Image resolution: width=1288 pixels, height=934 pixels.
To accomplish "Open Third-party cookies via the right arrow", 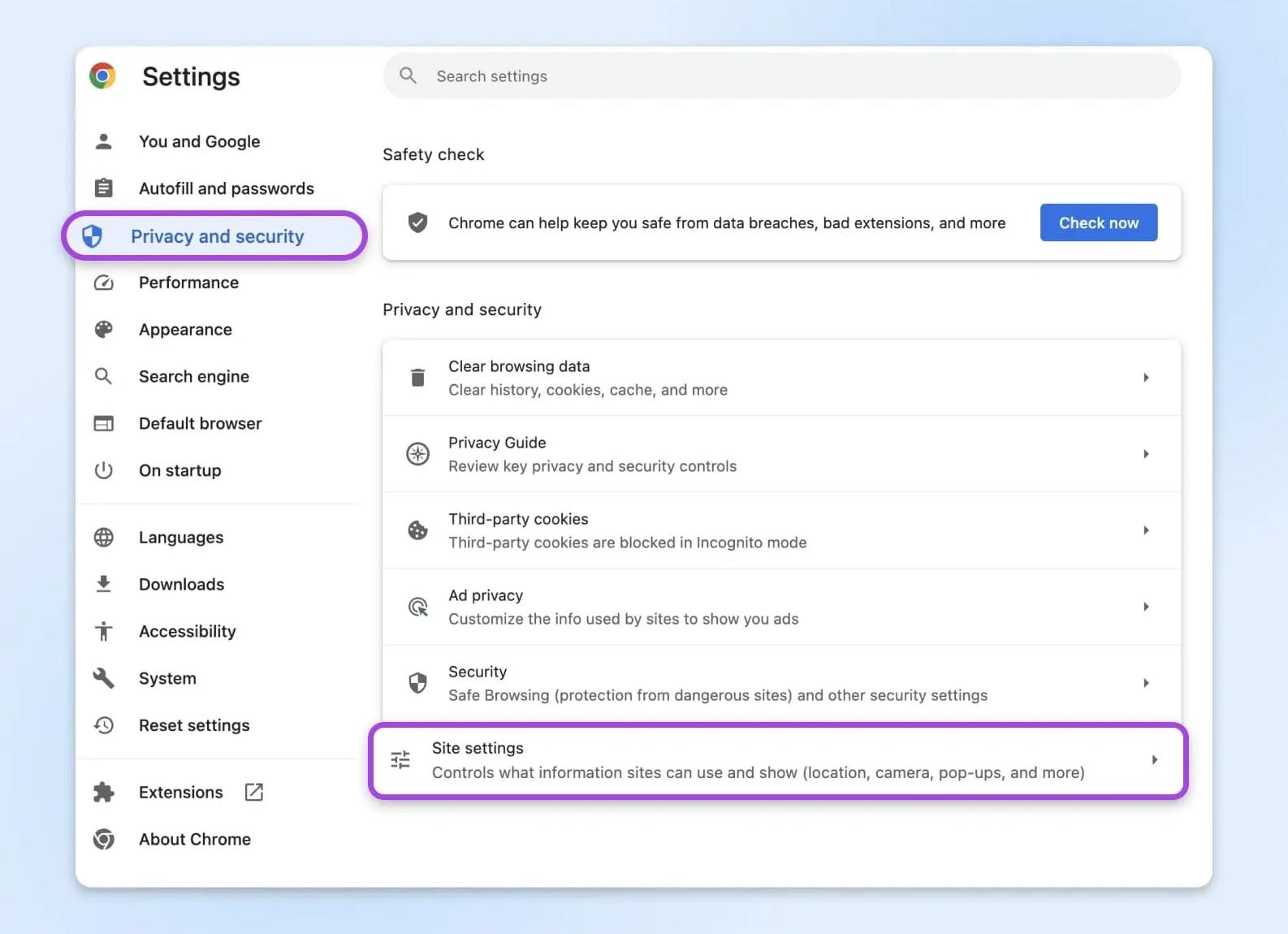I will click(1146, 530).
